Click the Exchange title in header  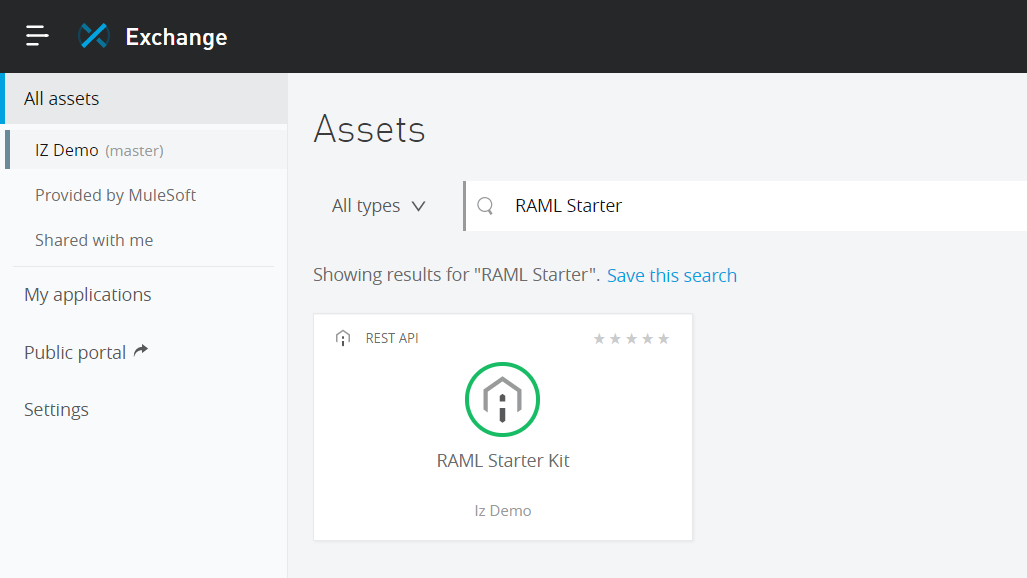tap(176, 37)
